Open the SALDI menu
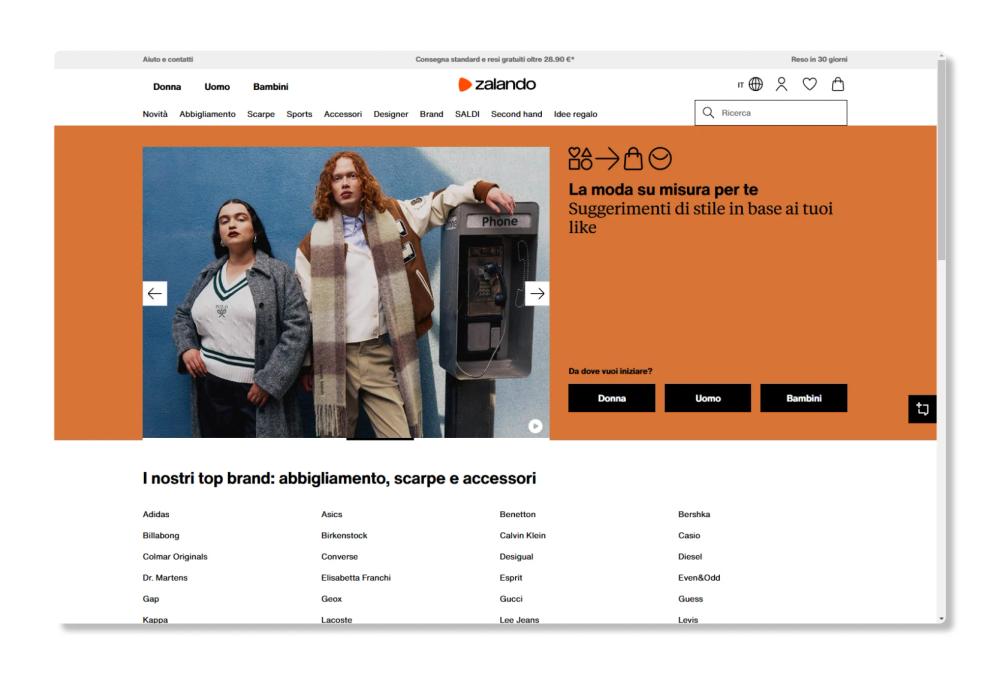This screenshot has height=674, width=1000. (x=467, y=114)
